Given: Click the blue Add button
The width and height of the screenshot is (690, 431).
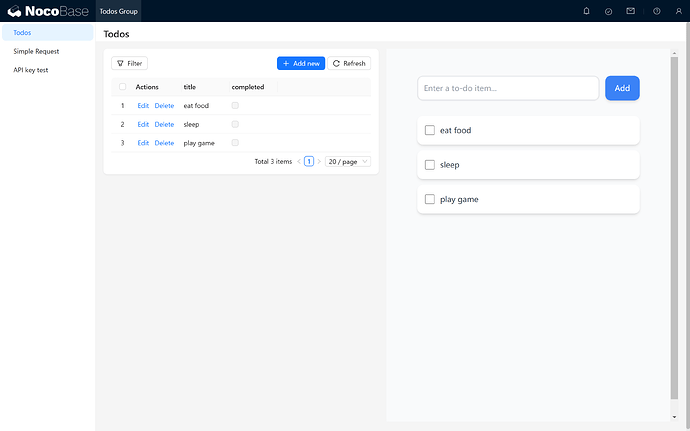Looking at the screenshot, I should (622, 88).
